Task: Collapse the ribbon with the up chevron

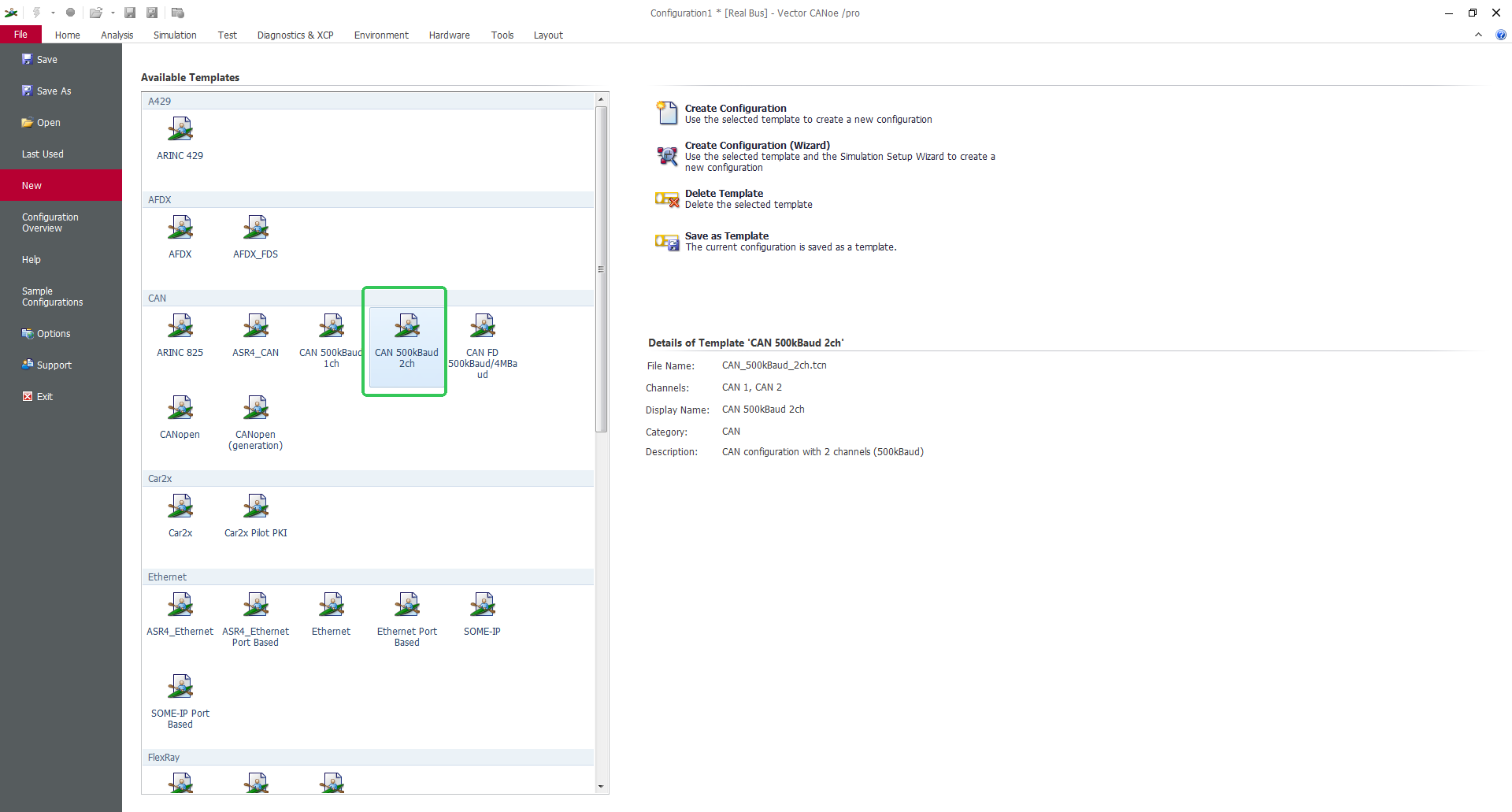Action: 1478,35
